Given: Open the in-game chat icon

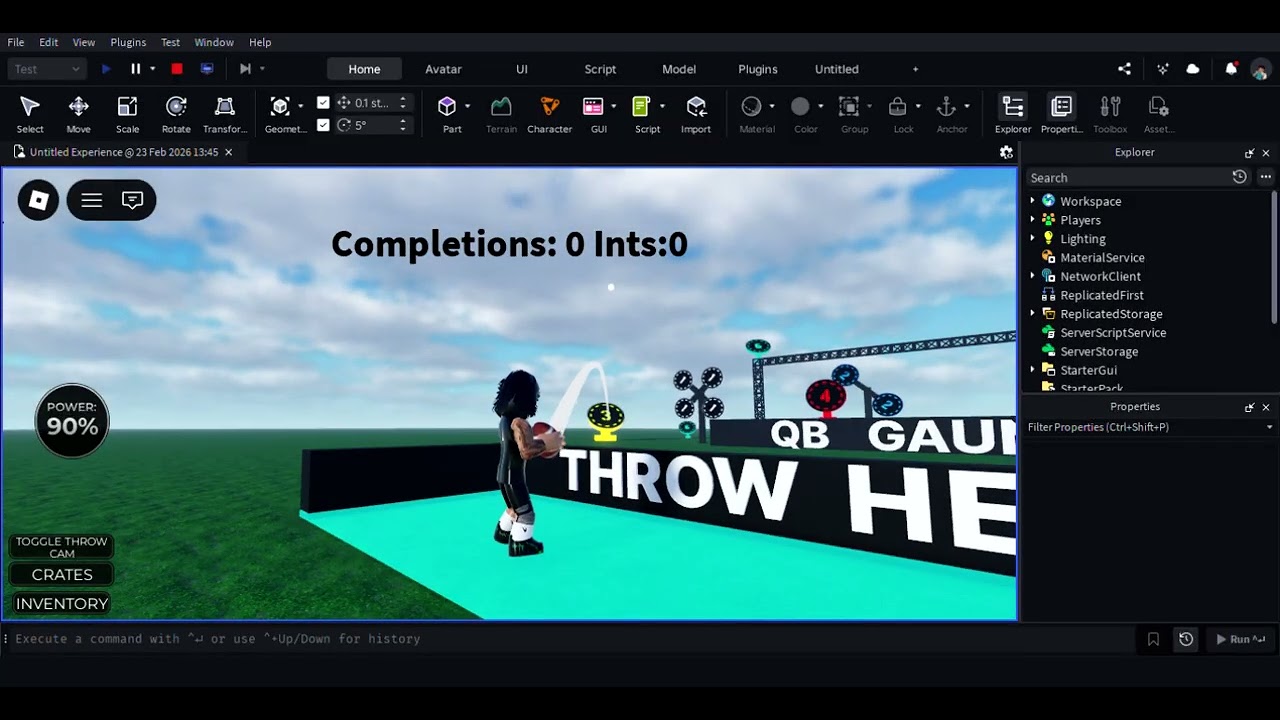Looking at the screenshot, I should coord(132,200).
